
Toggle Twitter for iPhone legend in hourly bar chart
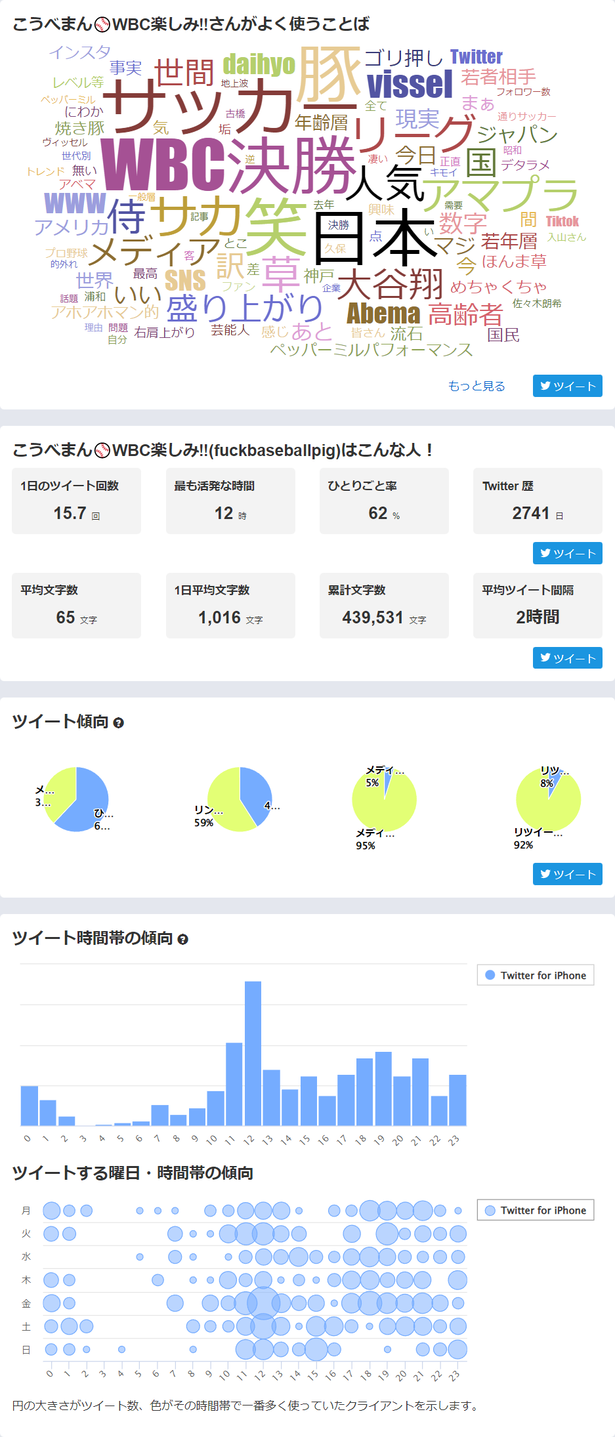pyautogui.click(x=536, y=975)
